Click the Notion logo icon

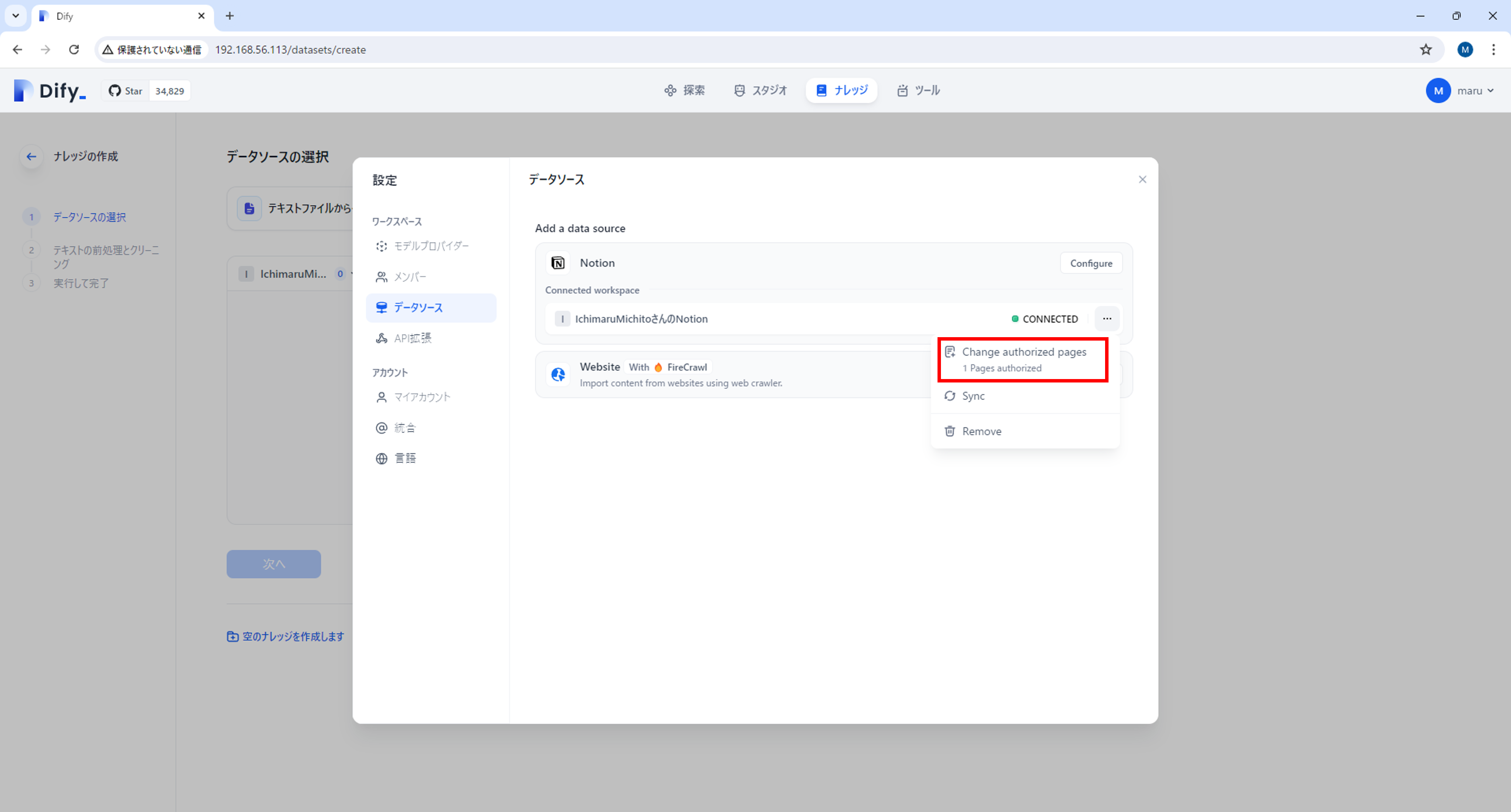(558, 263)
